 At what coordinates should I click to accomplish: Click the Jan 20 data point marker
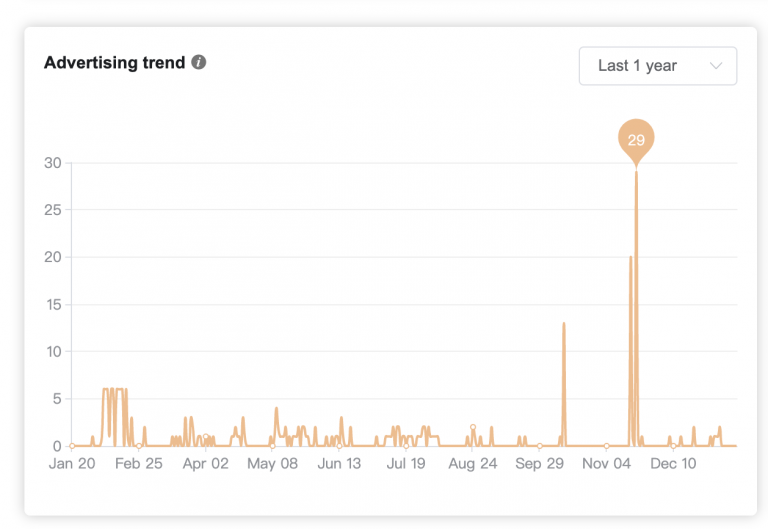[72, 446]
